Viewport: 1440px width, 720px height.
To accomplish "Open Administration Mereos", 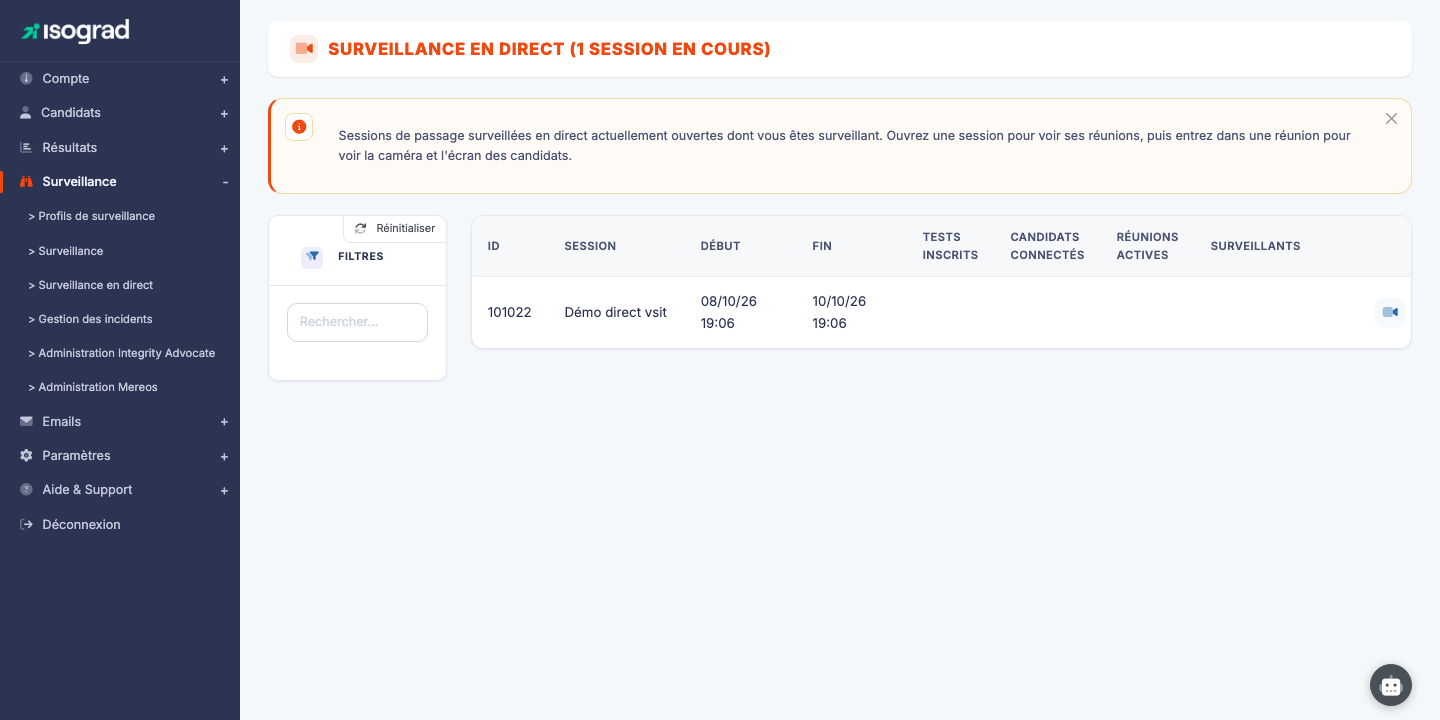I will (x=93, y=387).
